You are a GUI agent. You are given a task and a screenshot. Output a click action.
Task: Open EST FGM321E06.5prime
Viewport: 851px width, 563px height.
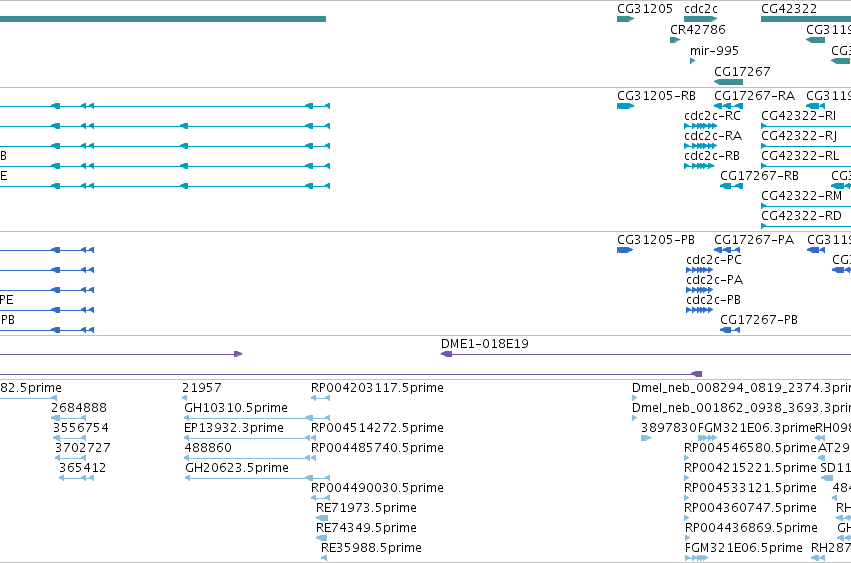744,548
